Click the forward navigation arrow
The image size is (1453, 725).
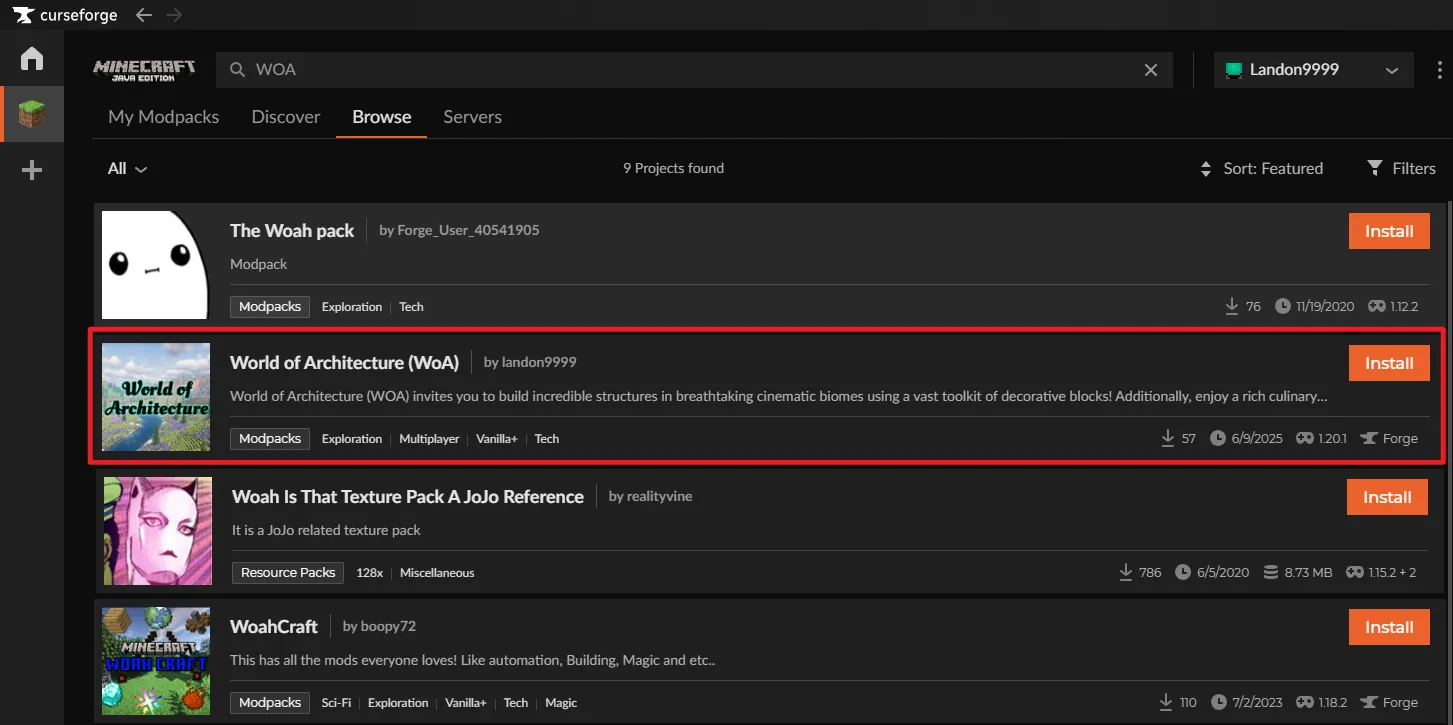click(x=174, y=15)
